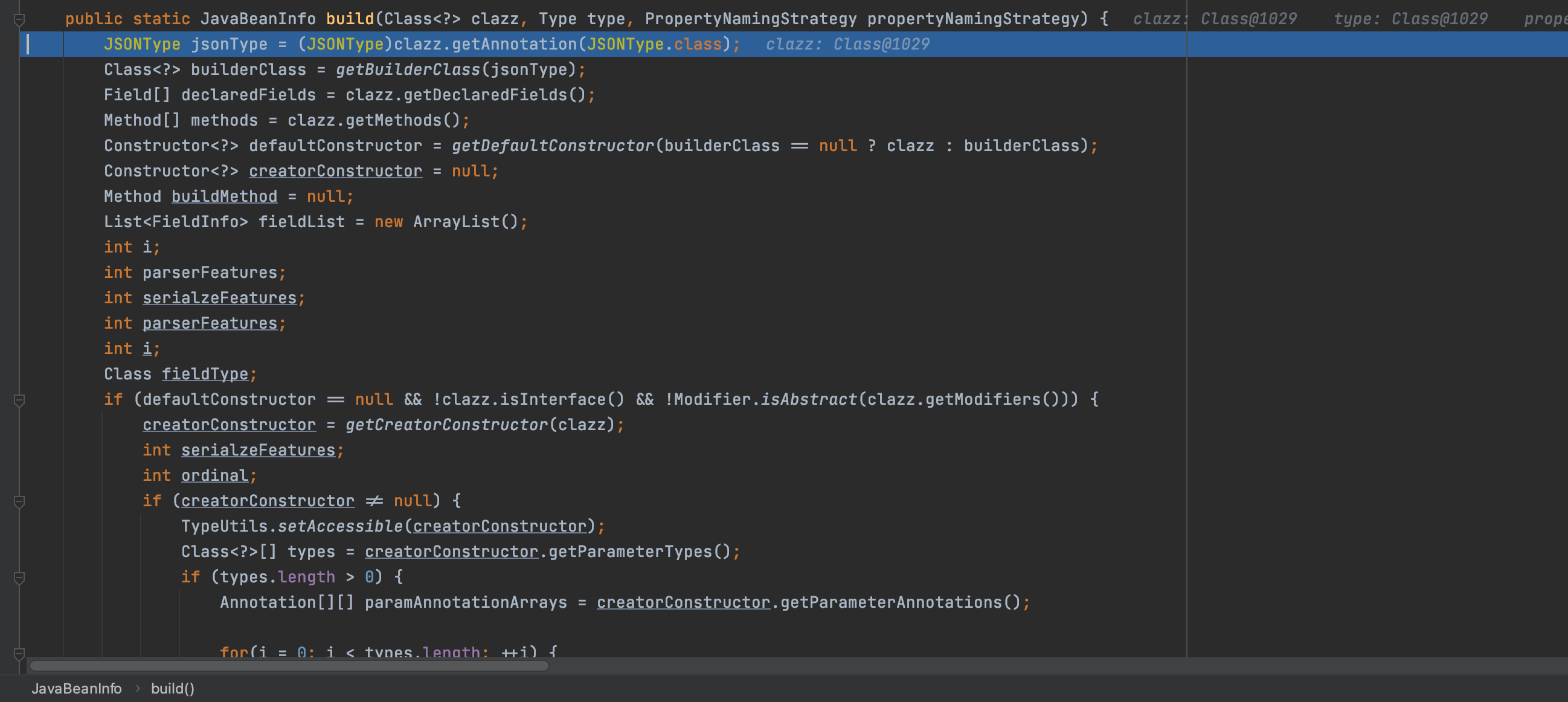Click the setAccessible method call
The width and height of the screenshot is (1568, 702).
click(339, 527)
